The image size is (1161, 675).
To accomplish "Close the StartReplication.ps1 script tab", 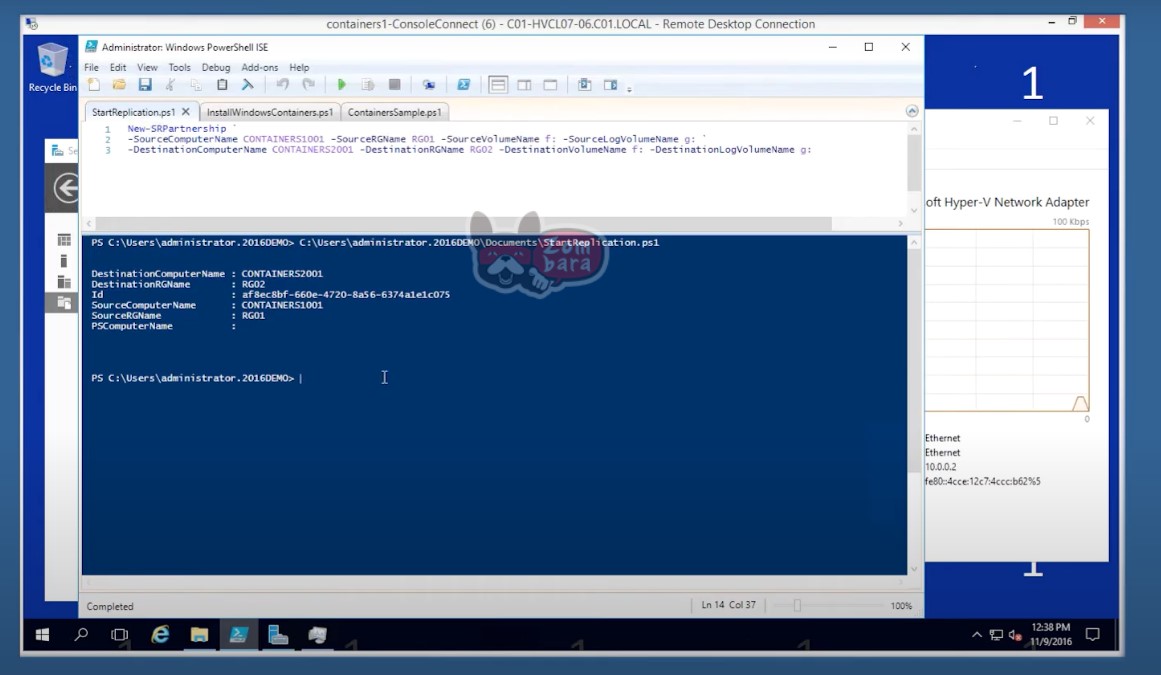I will [x=186, y=112].
